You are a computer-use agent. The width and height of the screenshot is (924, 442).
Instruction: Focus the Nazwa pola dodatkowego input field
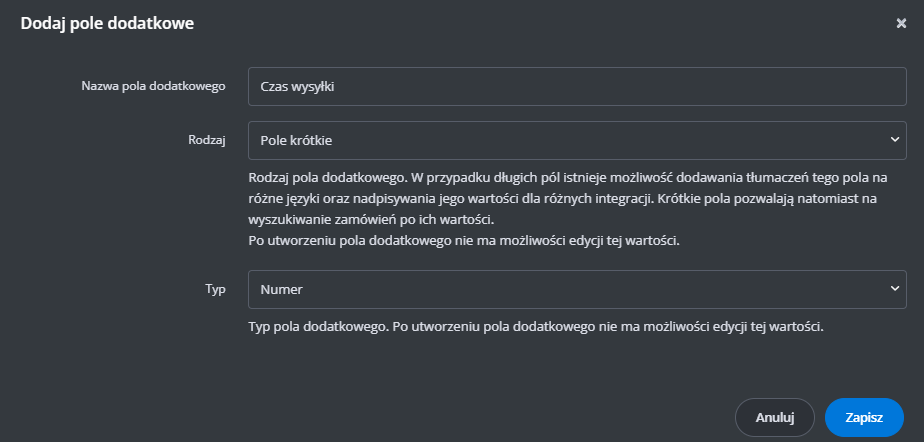(x=577, y=86)
